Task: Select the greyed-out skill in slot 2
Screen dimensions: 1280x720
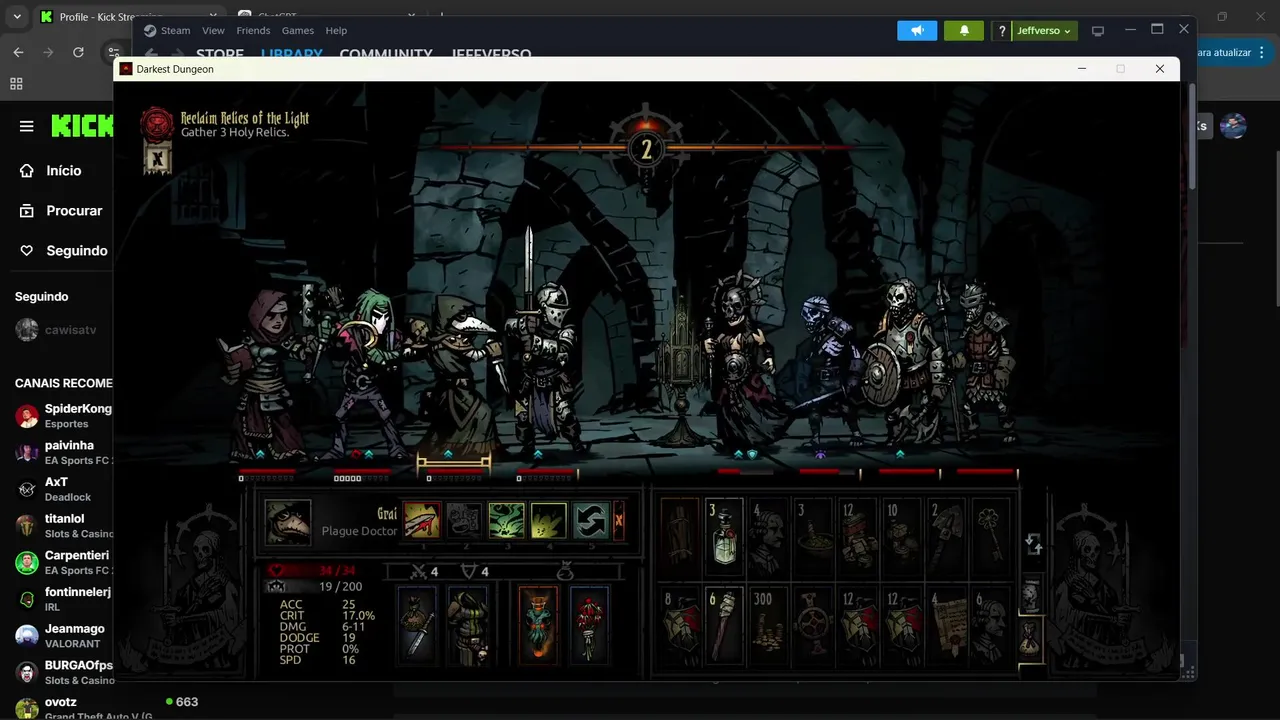Action: point(464,520)
